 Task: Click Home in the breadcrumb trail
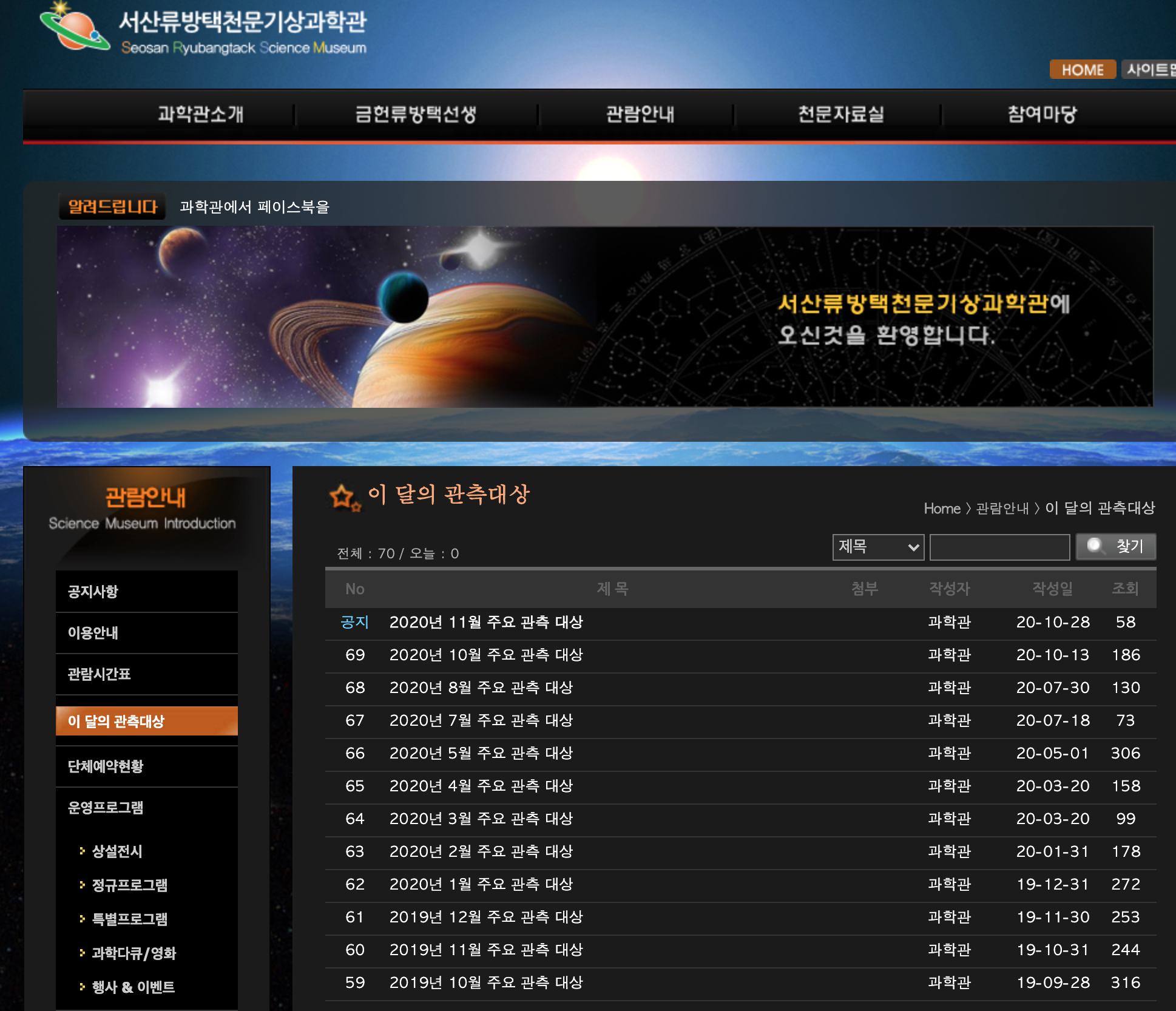click(941, 509)
